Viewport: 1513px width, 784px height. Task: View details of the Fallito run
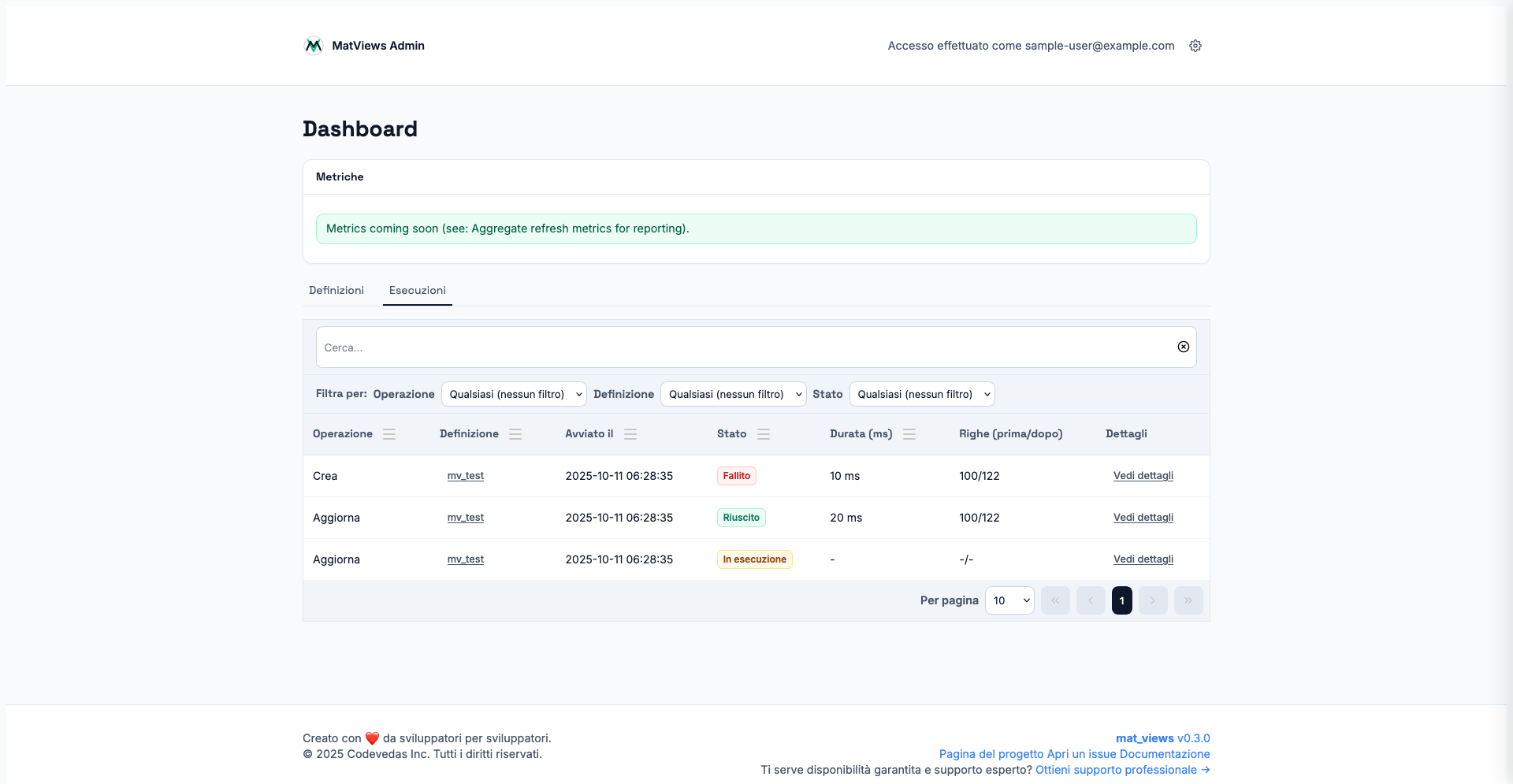click(1143, 476)
